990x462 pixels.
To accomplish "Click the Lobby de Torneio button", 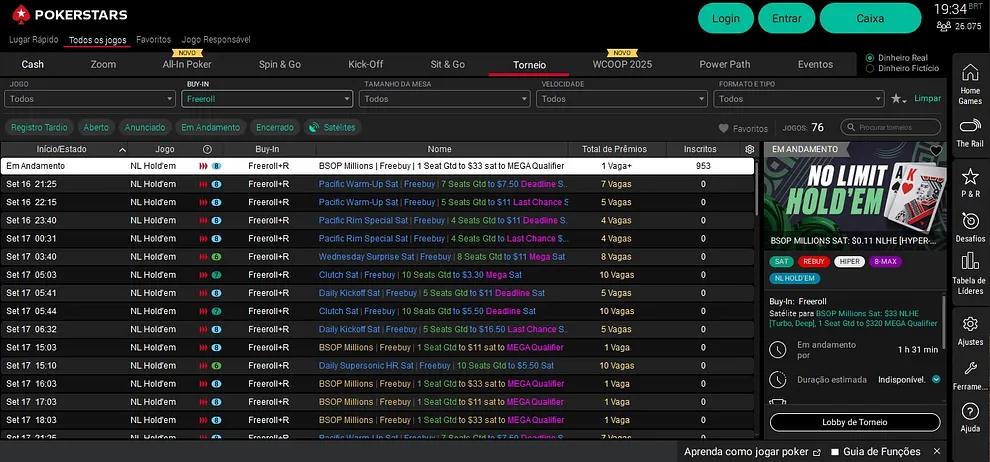I will coord(855,422).
